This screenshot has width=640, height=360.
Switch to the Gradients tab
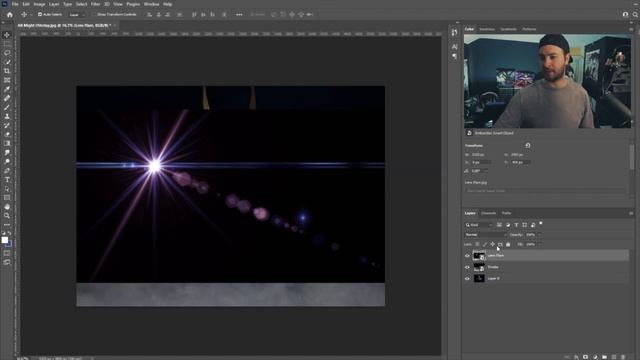[509, 29]
